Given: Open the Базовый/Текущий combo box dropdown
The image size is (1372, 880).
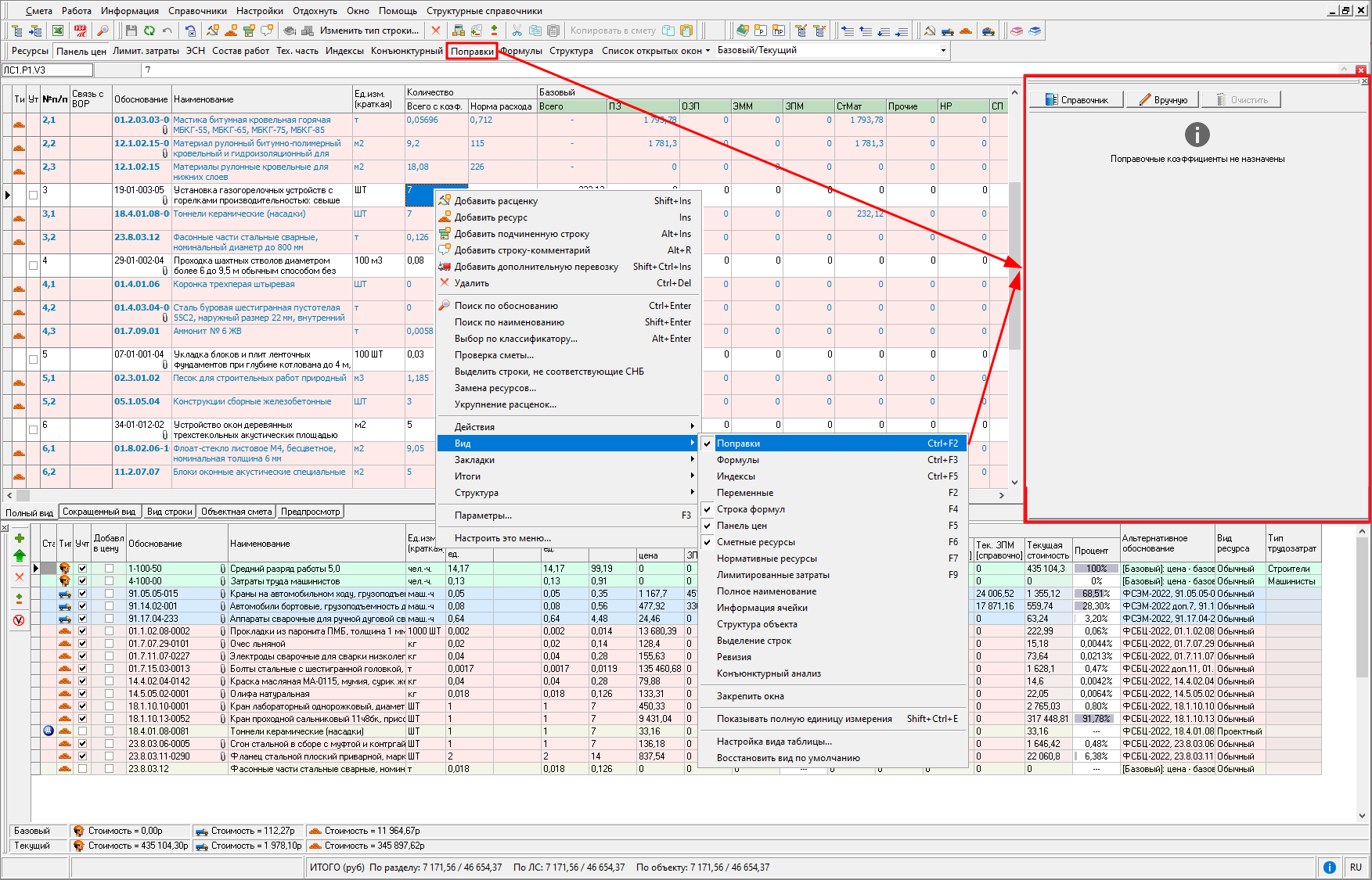Looking at the screenshot, I should point(943,50).
